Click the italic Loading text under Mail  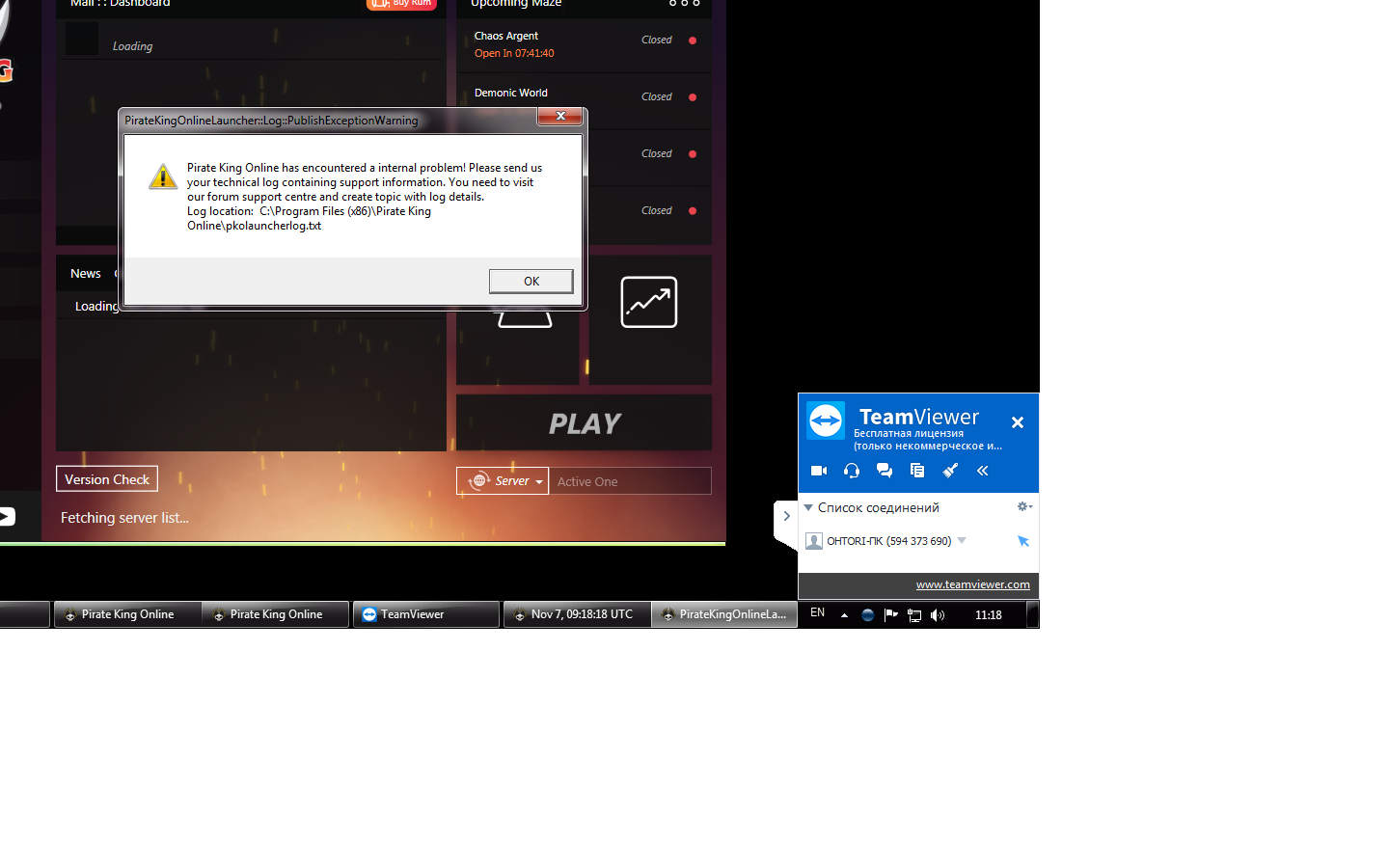click(133, 46)
